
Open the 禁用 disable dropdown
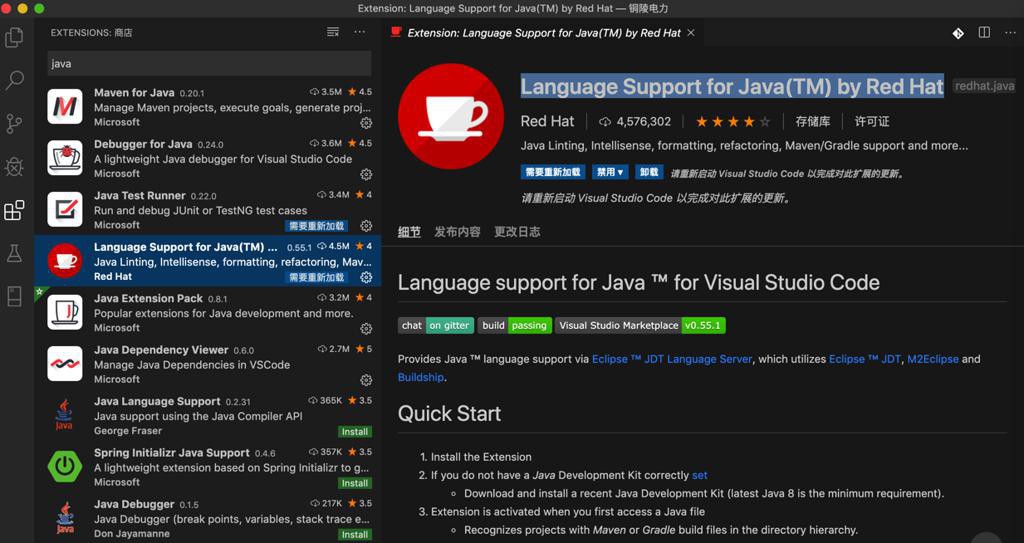point(610,173)
